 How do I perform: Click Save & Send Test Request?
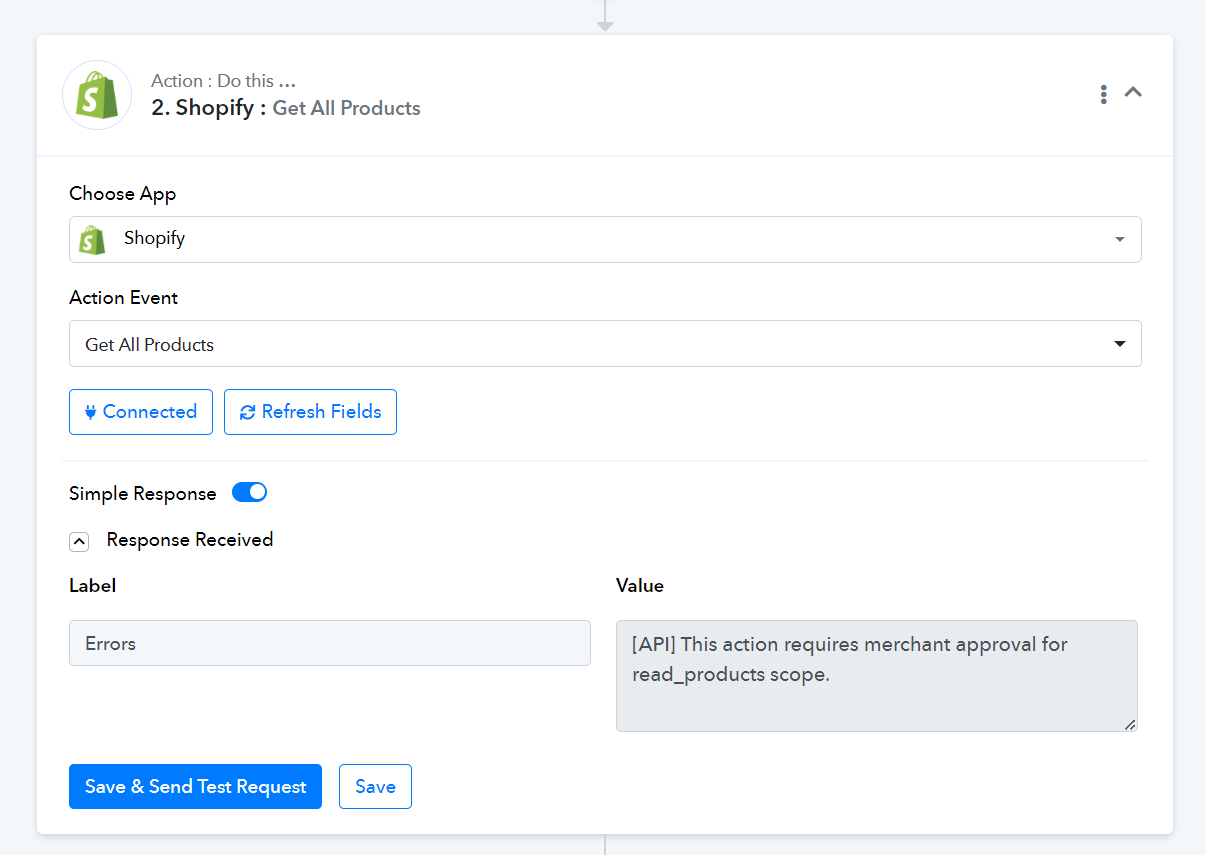tap(195, 787)
